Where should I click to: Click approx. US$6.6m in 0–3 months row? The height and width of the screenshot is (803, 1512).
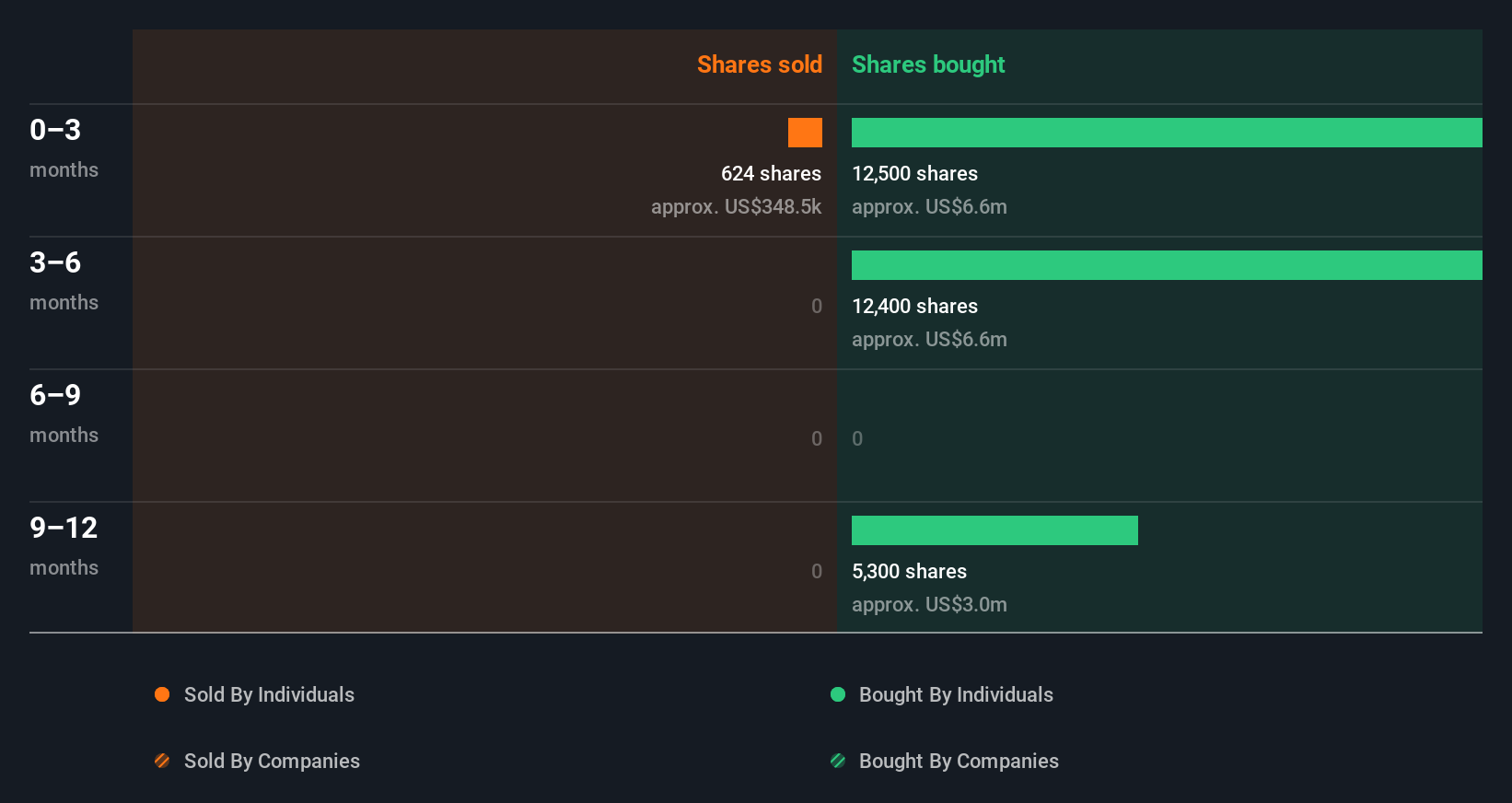pyautogui.click(x=929, y=206)
